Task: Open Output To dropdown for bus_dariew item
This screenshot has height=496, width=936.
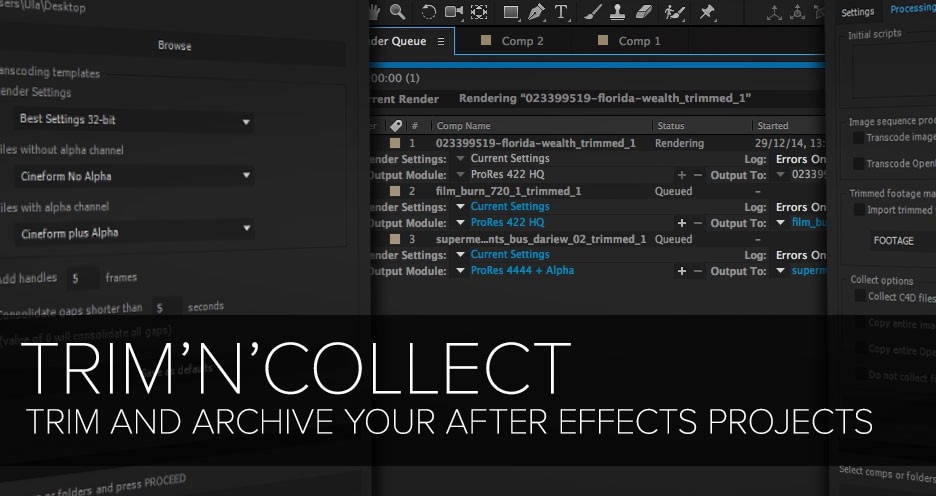Action: [780, 271]
